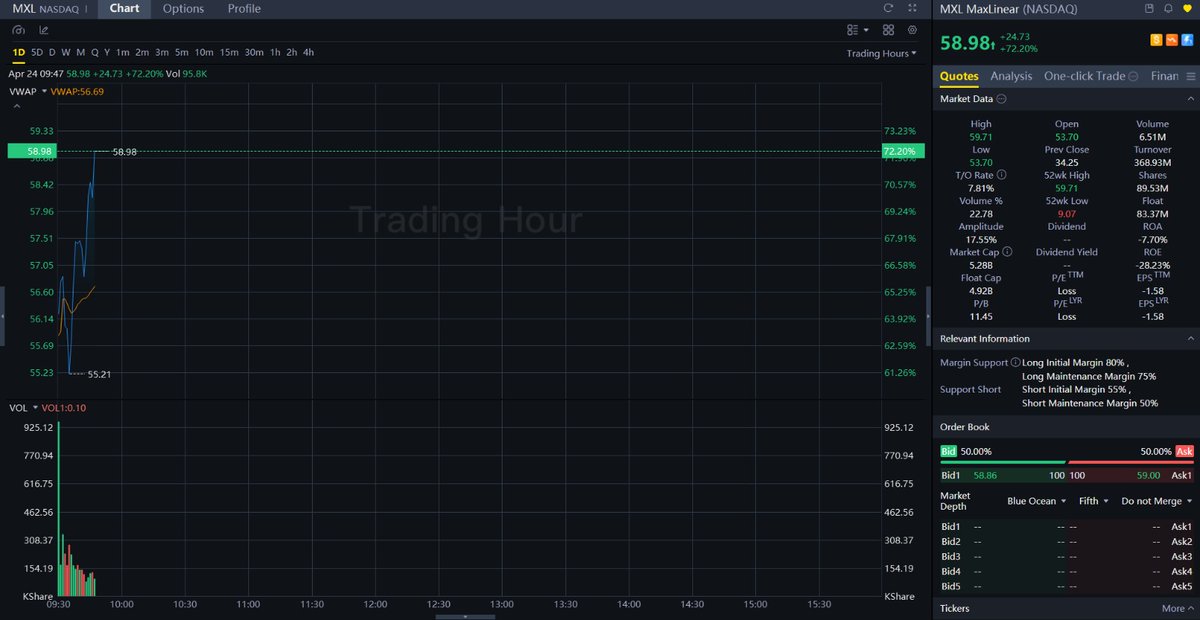Image resolution: width=1200 pixels, height=620 pixels.
Task: Switch to the Options tab
Action: tap(183, 8)
